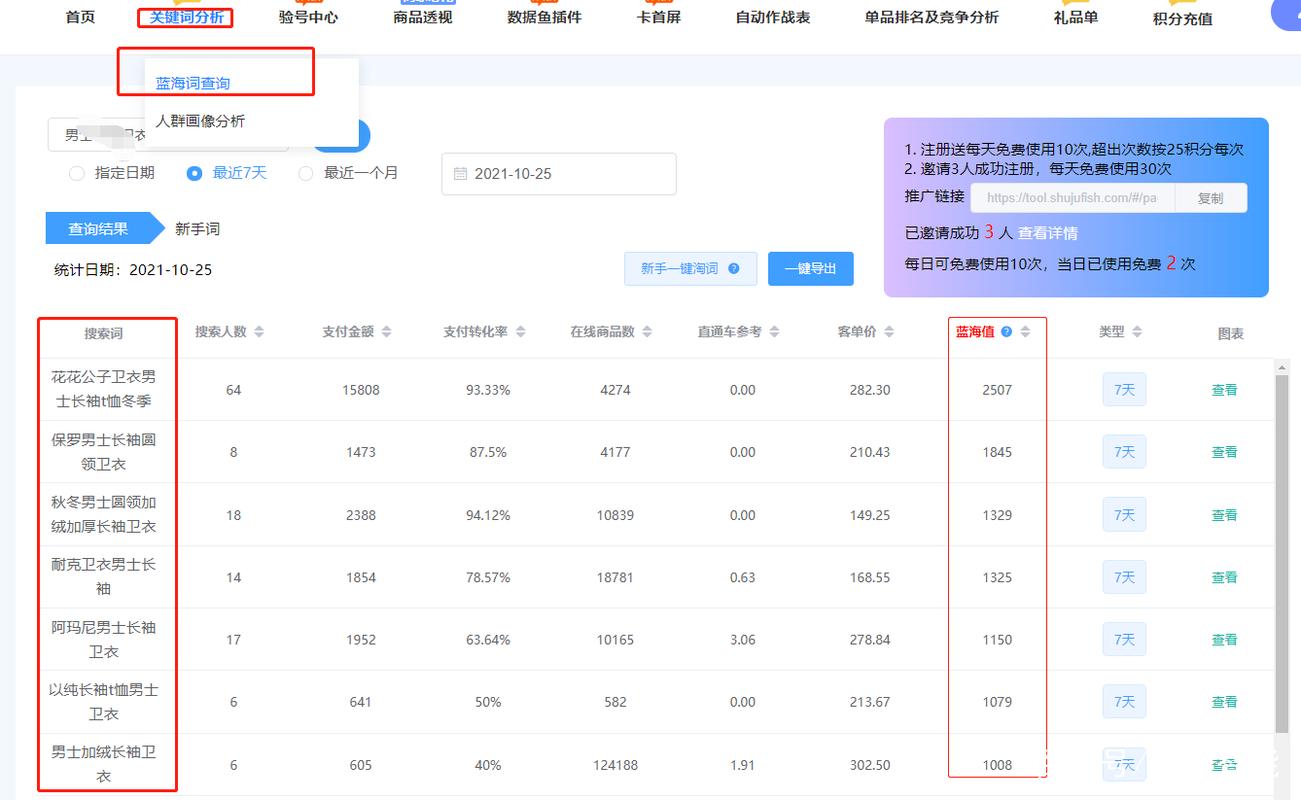Sort by 支付金额 using its sort arrows

(x=386, y=332)
